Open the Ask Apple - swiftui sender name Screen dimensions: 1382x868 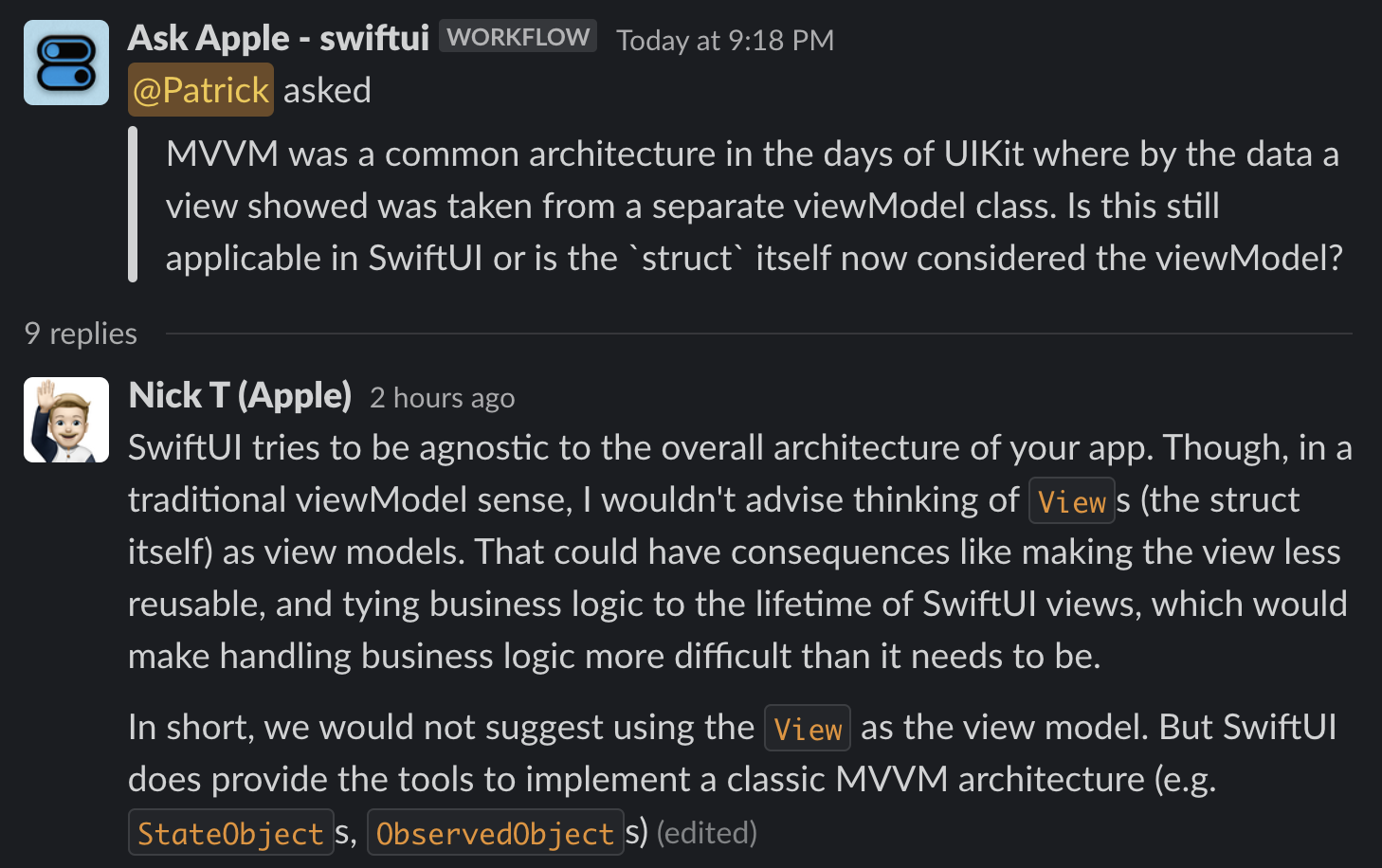point(279,38)
